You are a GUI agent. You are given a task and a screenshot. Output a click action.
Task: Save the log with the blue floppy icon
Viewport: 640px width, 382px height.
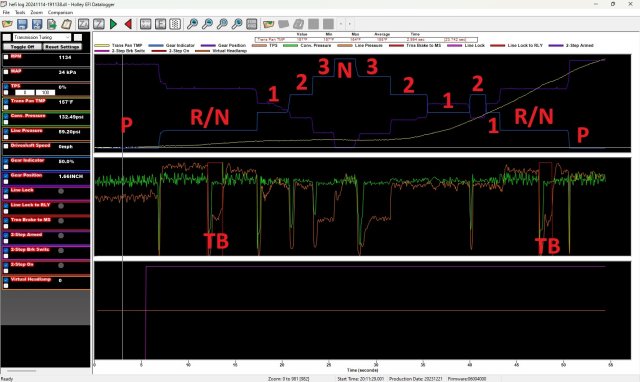click(x=22, y=24)
